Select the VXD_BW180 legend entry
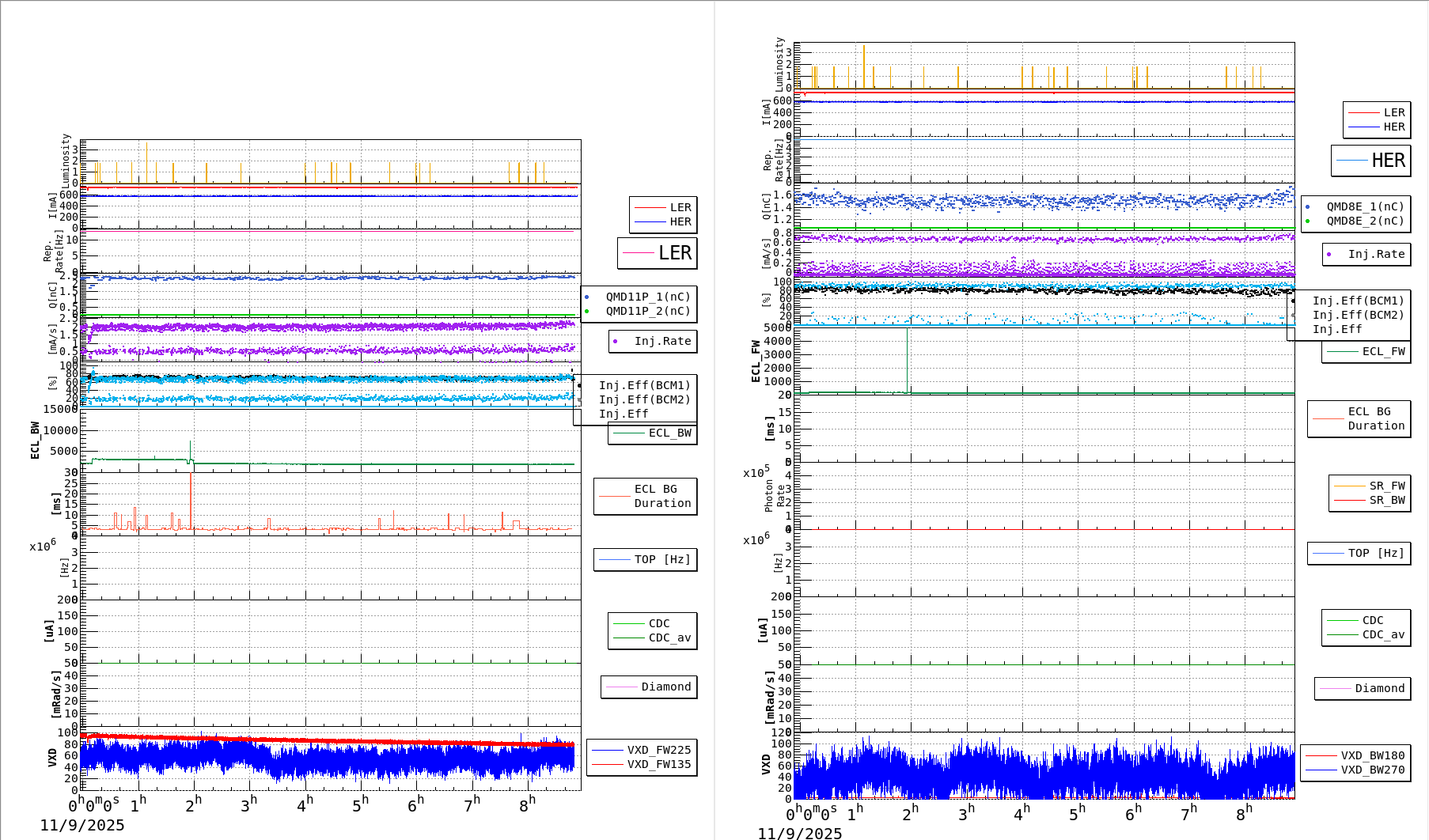Screen dimensions: 1429x840 click(x=1372, y=755)
